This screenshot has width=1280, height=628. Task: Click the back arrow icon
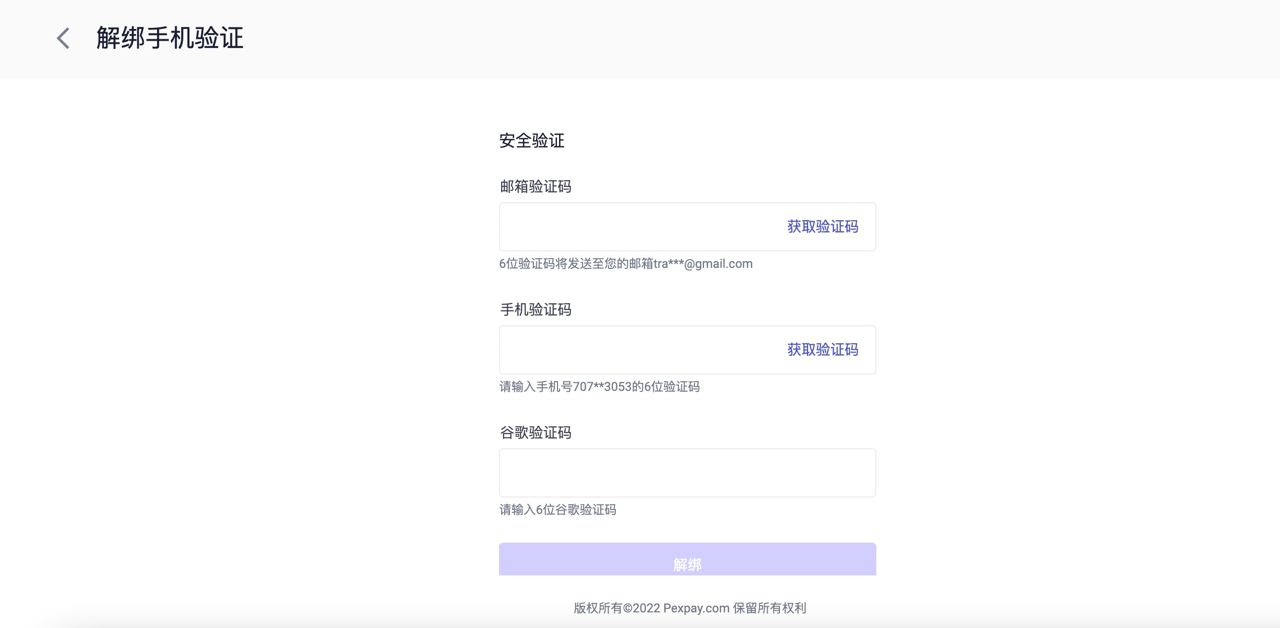point(63,38)
